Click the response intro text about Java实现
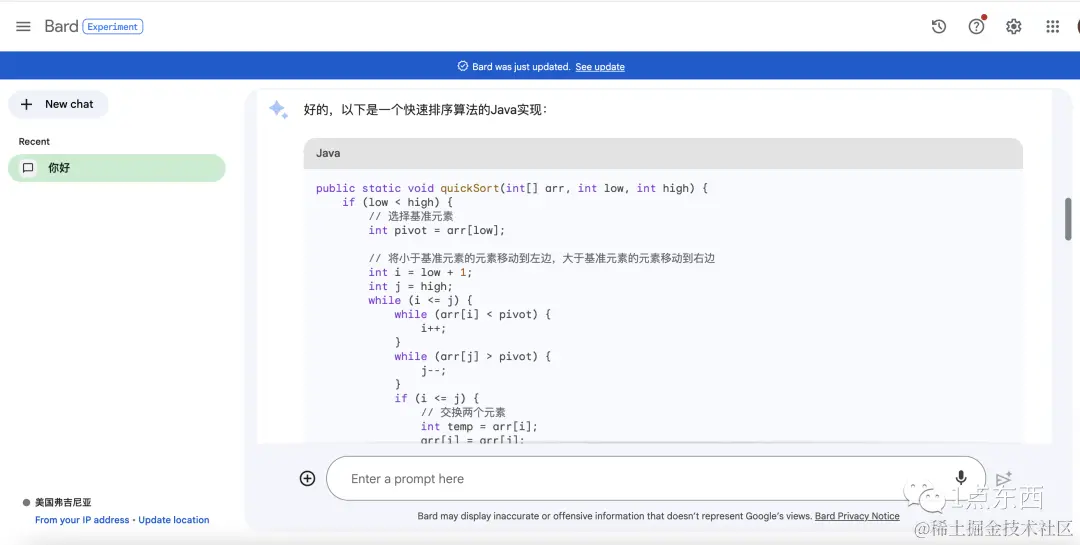This screenshot has width=1080, height=545. 426,110
